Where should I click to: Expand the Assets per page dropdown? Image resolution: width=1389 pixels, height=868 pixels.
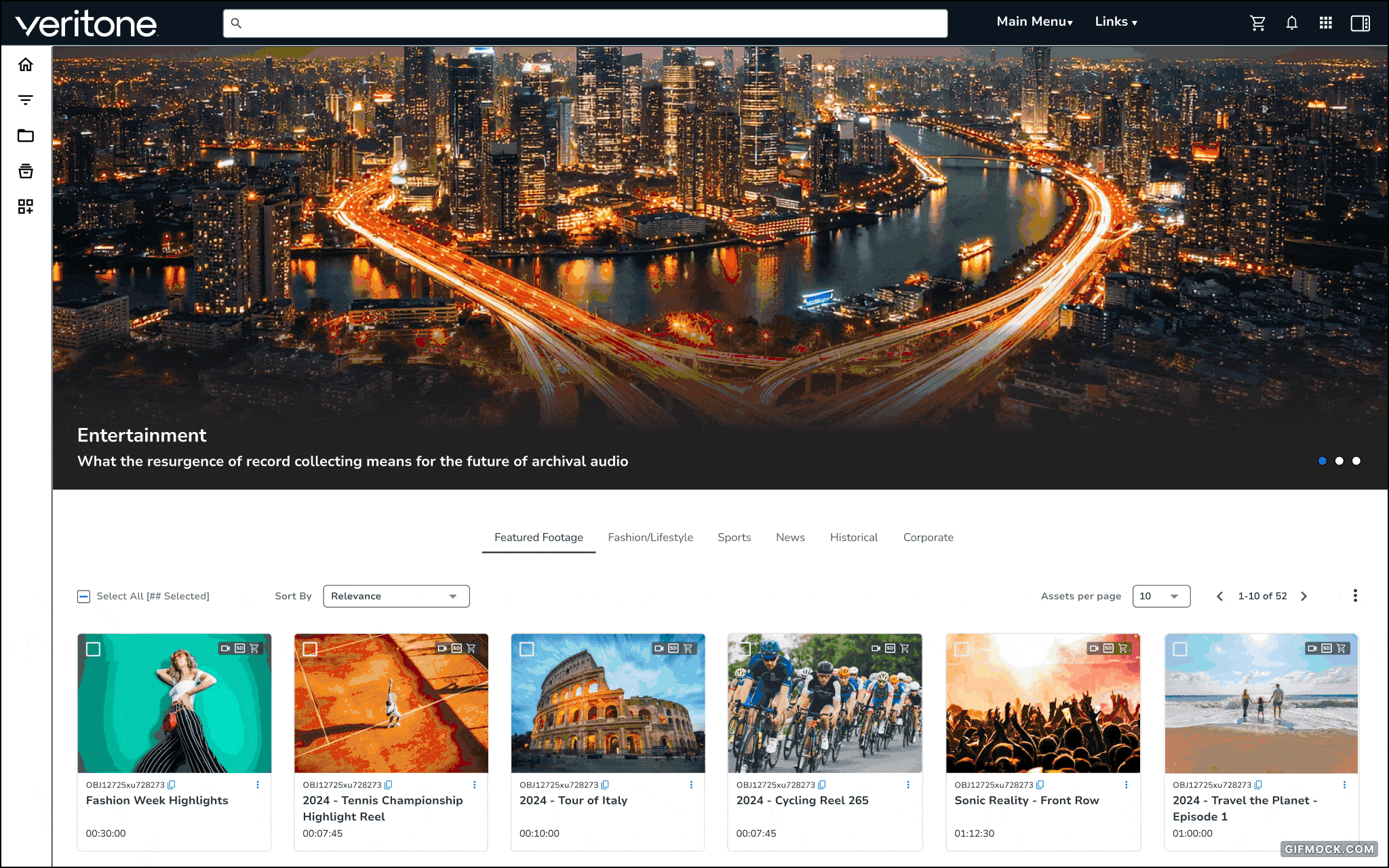tap(1160, 596)
